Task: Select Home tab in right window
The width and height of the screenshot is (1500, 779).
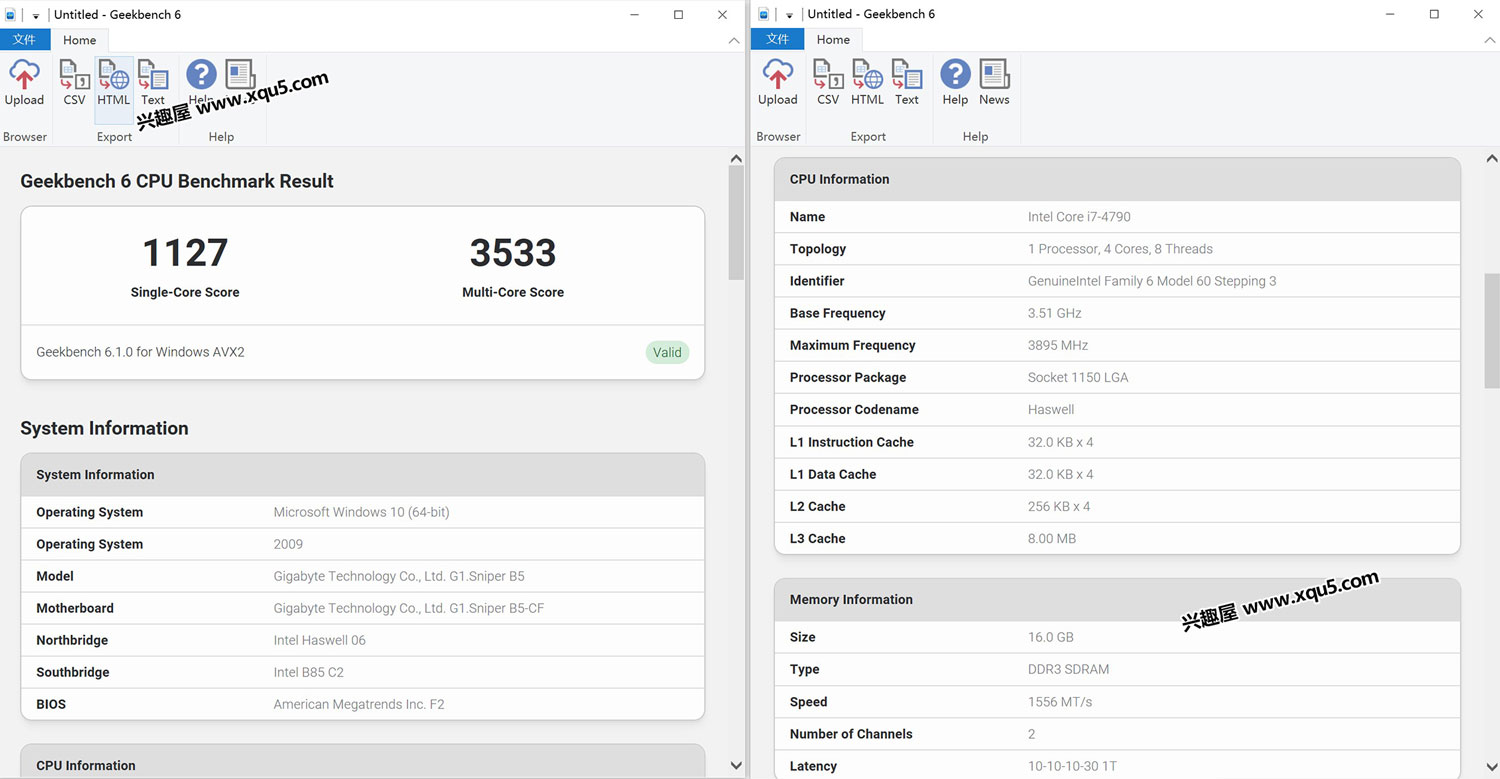Action: (833, 40)
